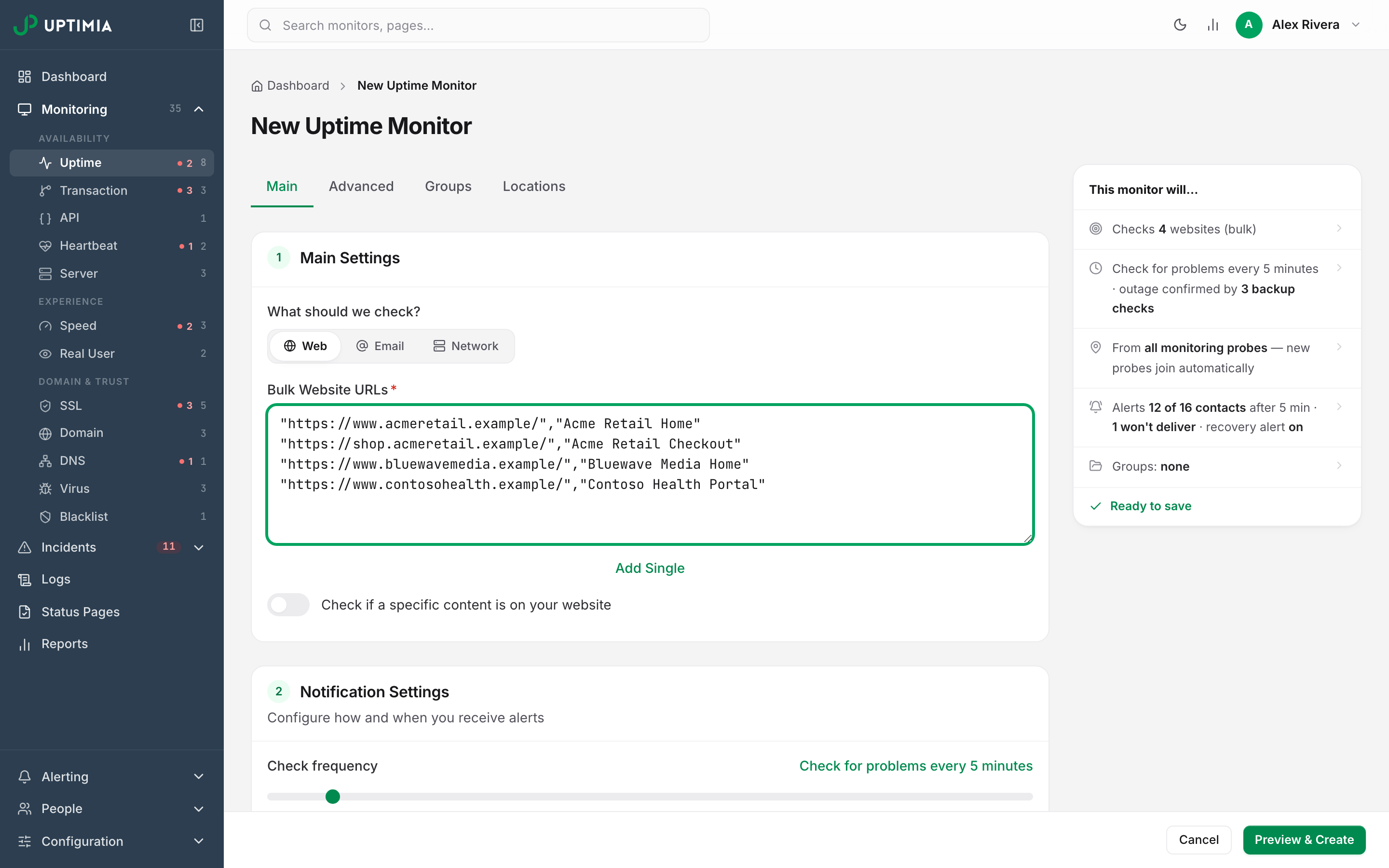This screenshot has width=1389, height=868.
Task: Click the Cancel button
Action: coord(1198,839)
